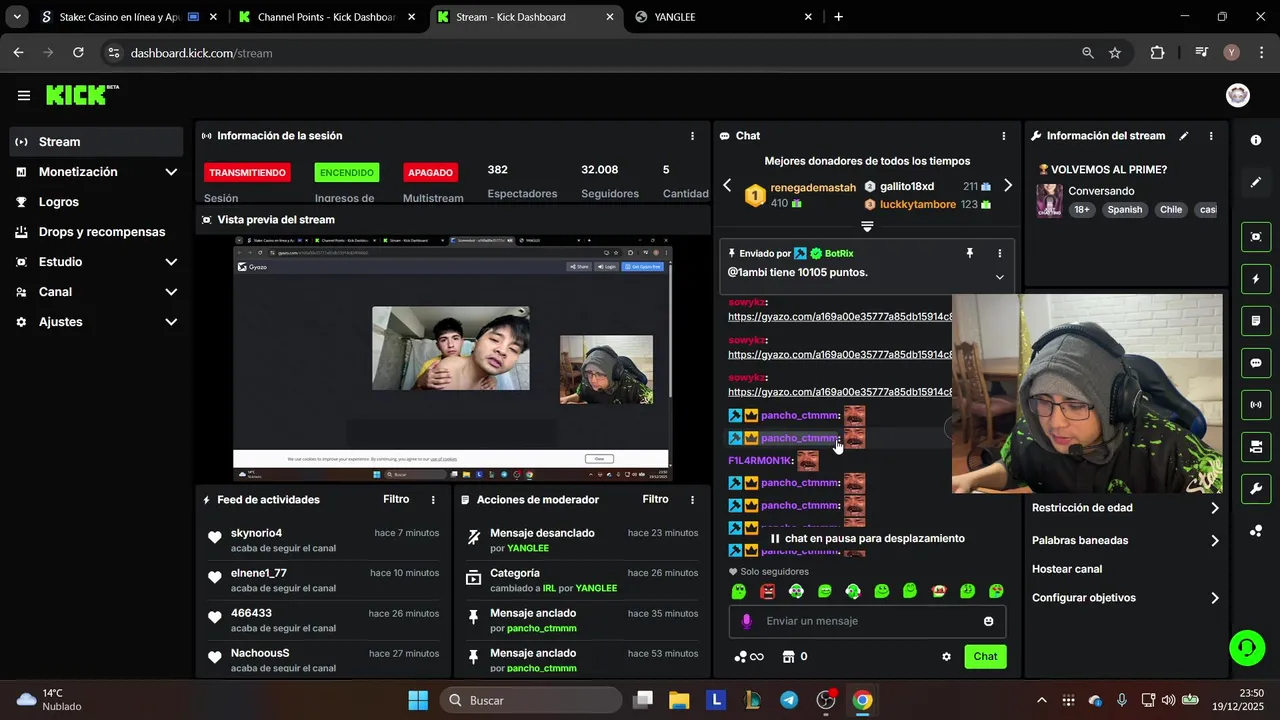Screen dimensions: 1280x720
Task: Click the first sowykz gyazo link
Action: pyautogui.click(x=840, y=317)
